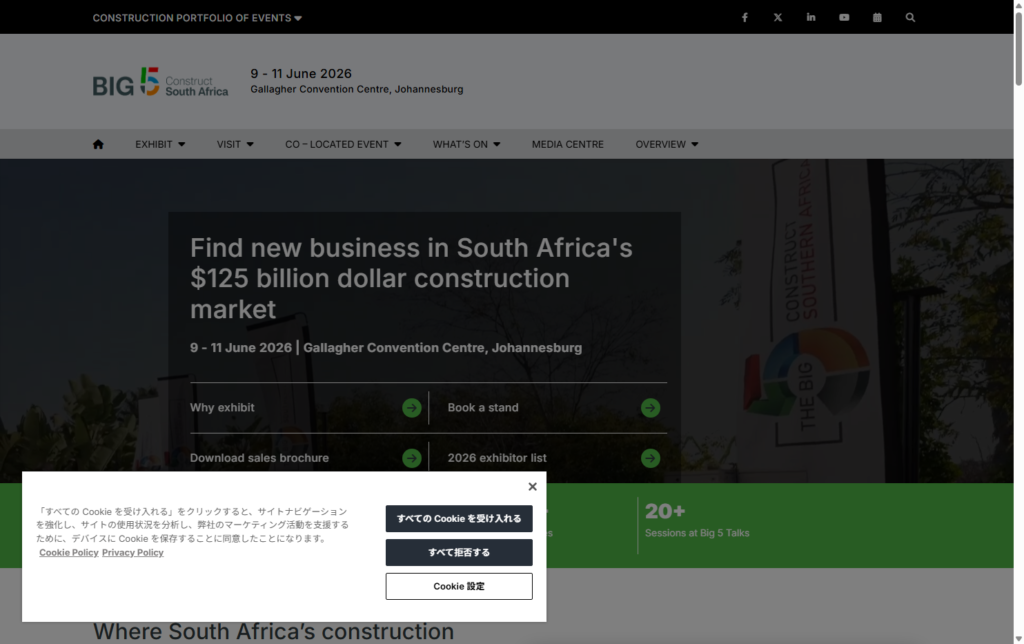Screen dimensions: 1024x644
Task: Click the calendar events icon
Action: coord(876,17)
